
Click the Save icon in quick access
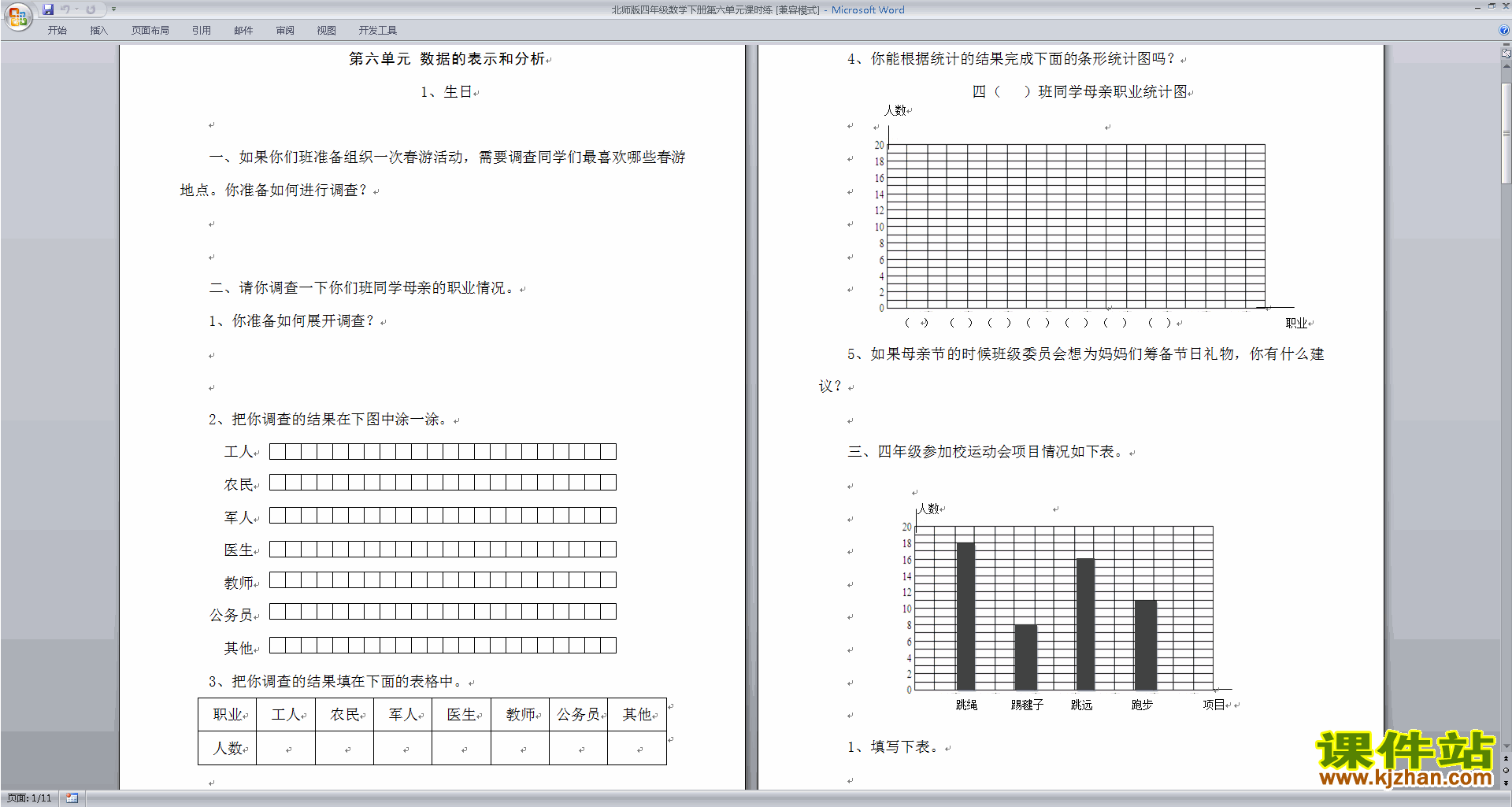pyautogui.click(x=48, y=9)
